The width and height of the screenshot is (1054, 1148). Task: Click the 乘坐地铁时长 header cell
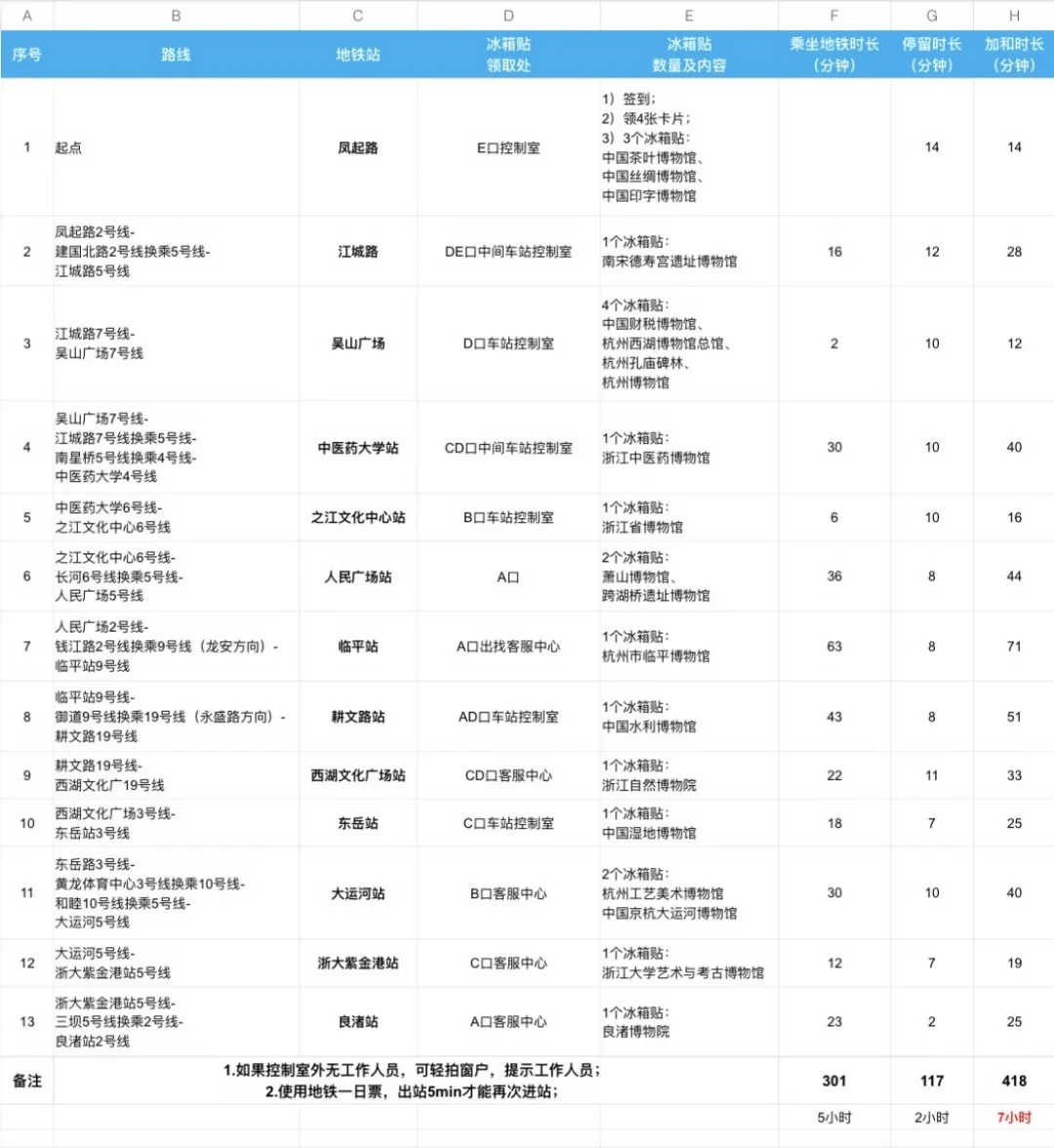(834, 55)
